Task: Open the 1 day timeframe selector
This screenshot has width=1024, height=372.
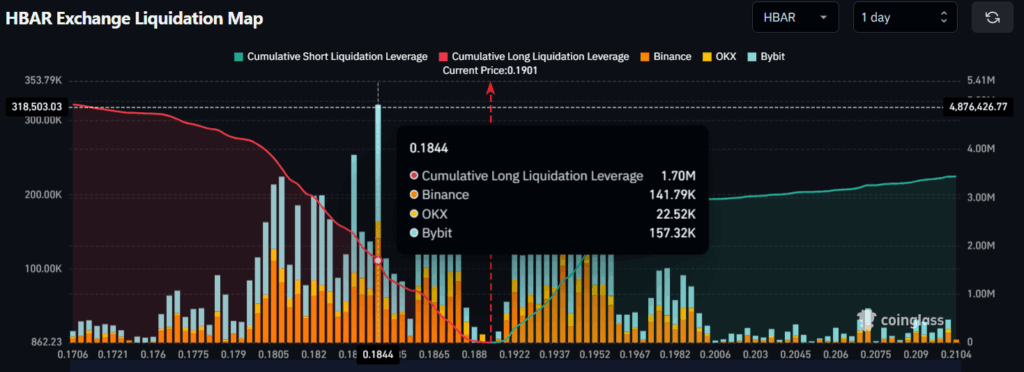Action: [x=905, y=18]
